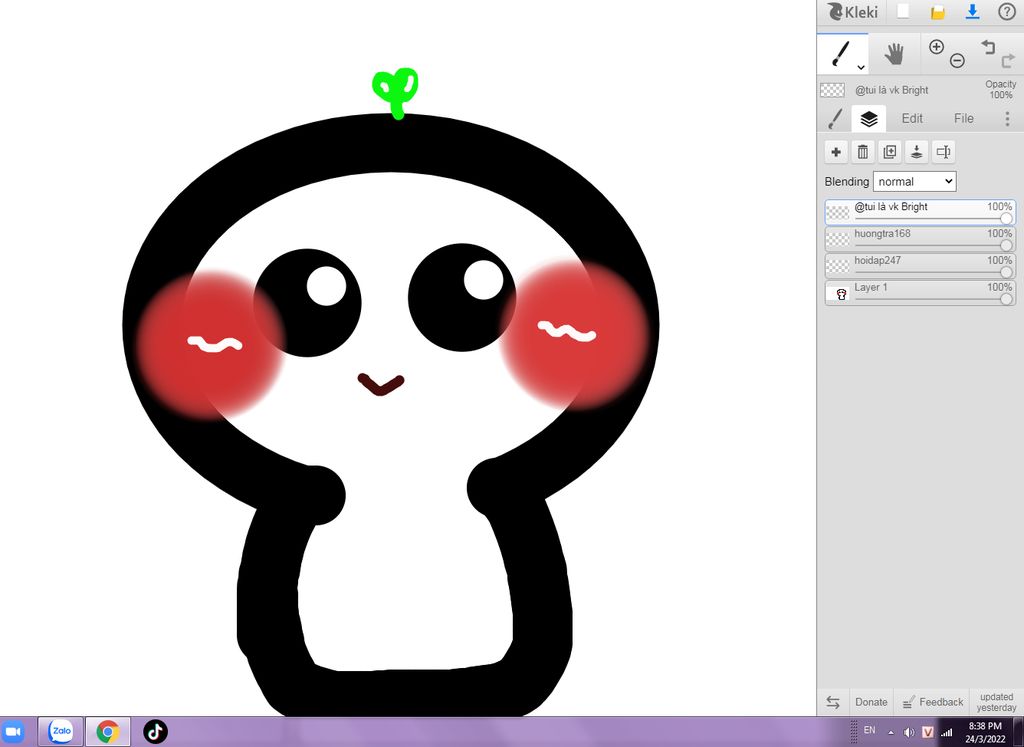Delete the selected layer with trash icon
Image resolution: width=1024 pixels, height=747 pixels.
[x=863, y=152]
